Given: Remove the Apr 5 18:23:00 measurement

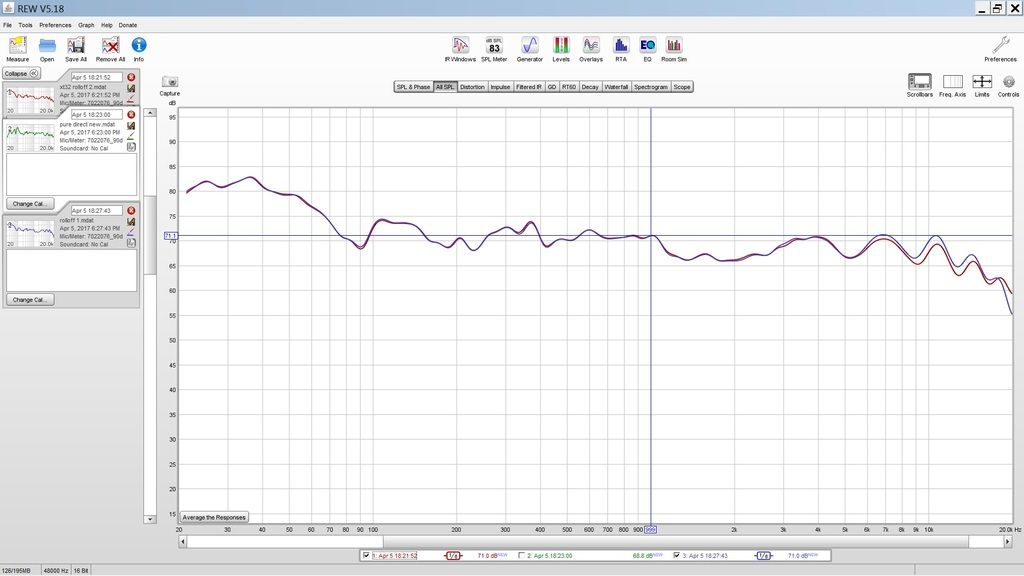Looking at the screenshot, I should tap(131, 114).
